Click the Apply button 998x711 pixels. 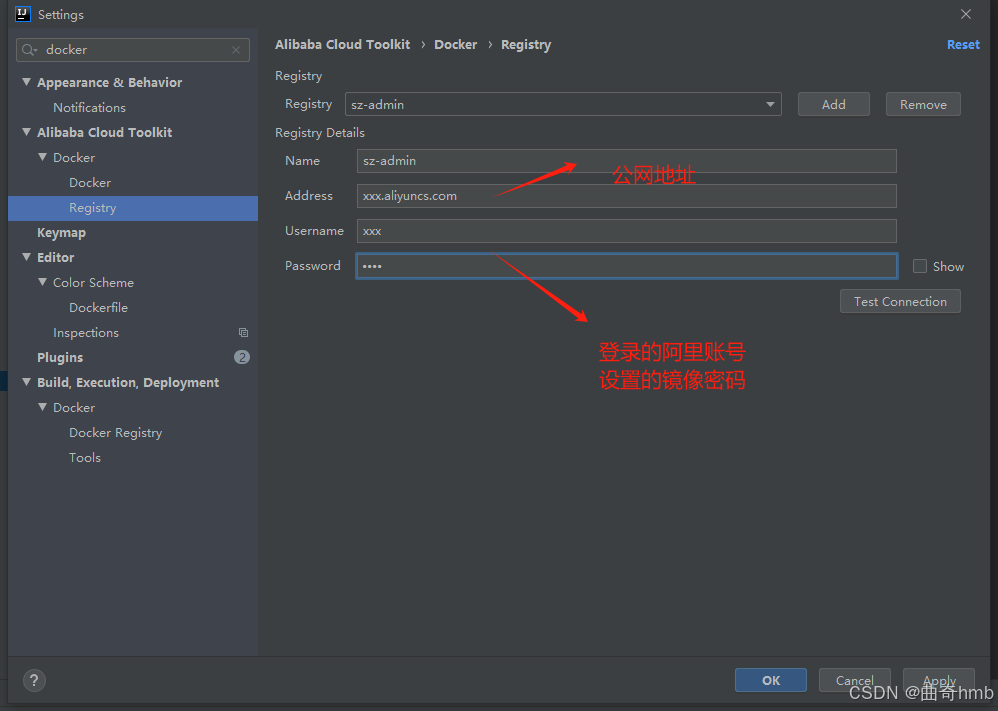click(939, 680)
